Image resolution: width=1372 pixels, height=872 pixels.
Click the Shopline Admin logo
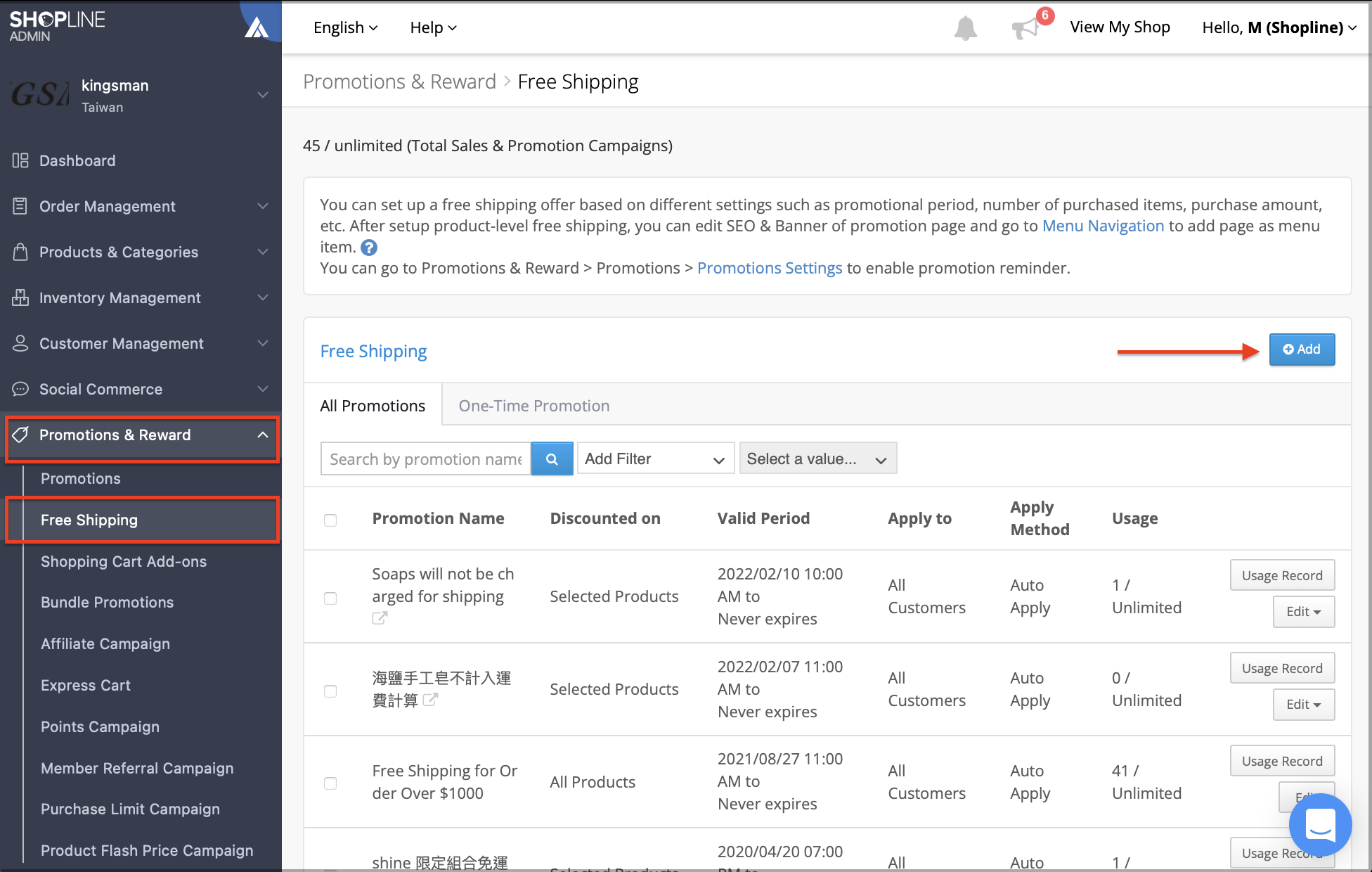tap(56, 25)
